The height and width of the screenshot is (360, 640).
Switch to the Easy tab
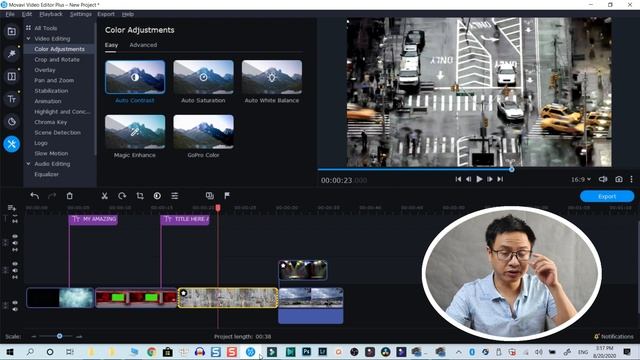111,45
